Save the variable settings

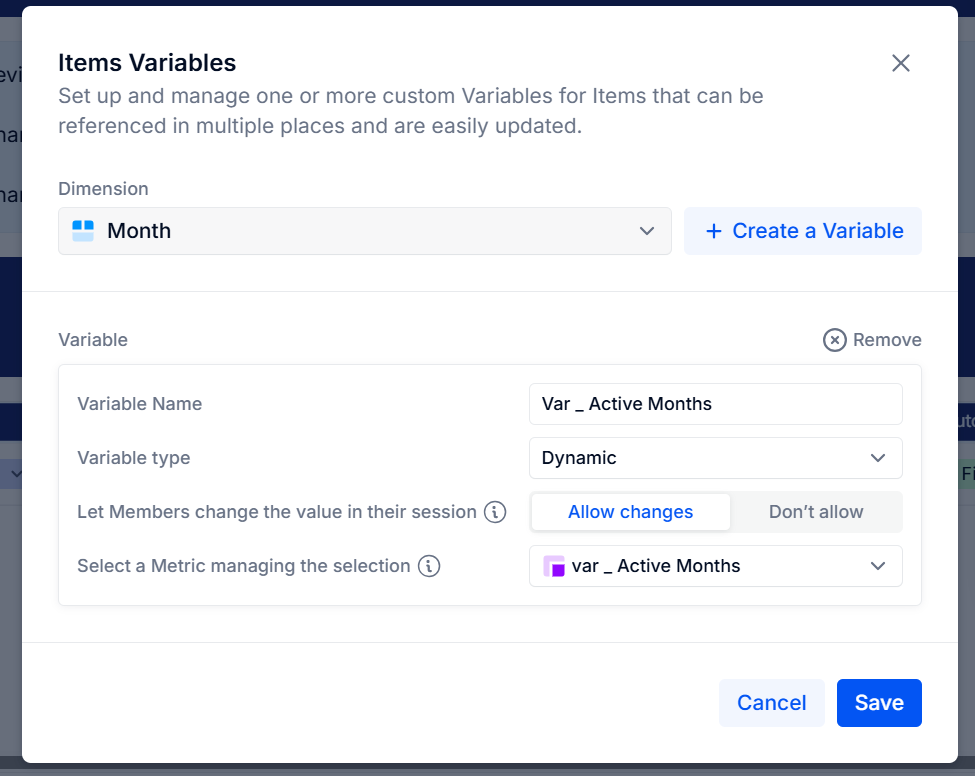879,703
